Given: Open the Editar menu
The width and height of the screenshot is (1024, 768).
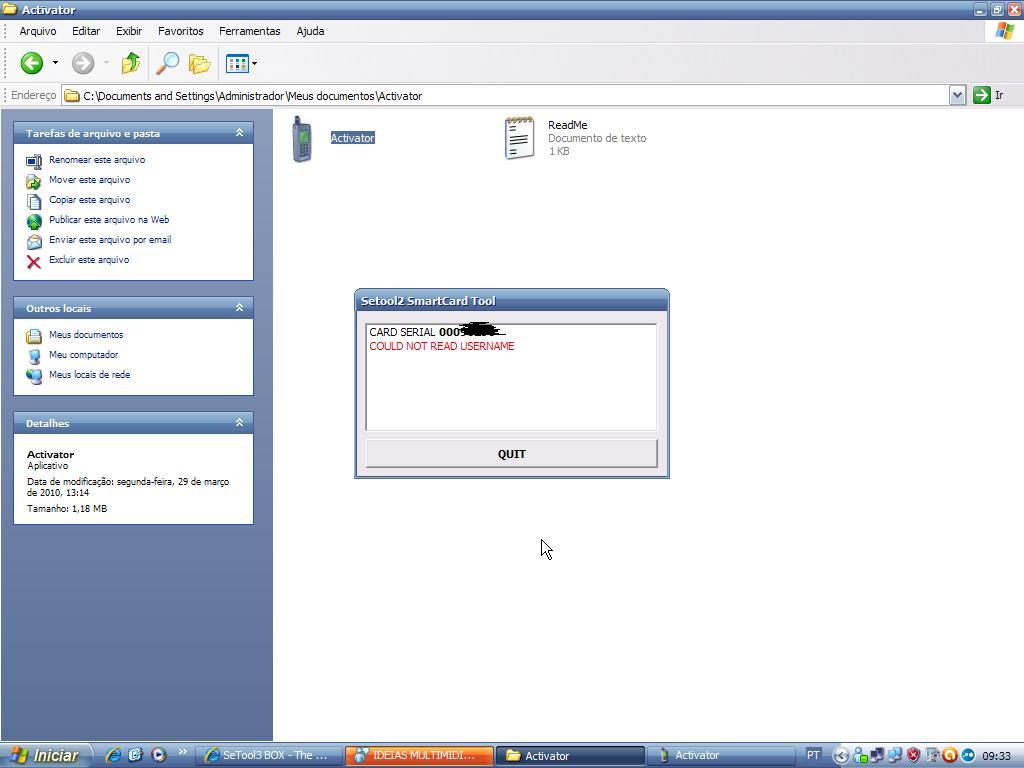Looking at the screenshot, I should point(86,31).
